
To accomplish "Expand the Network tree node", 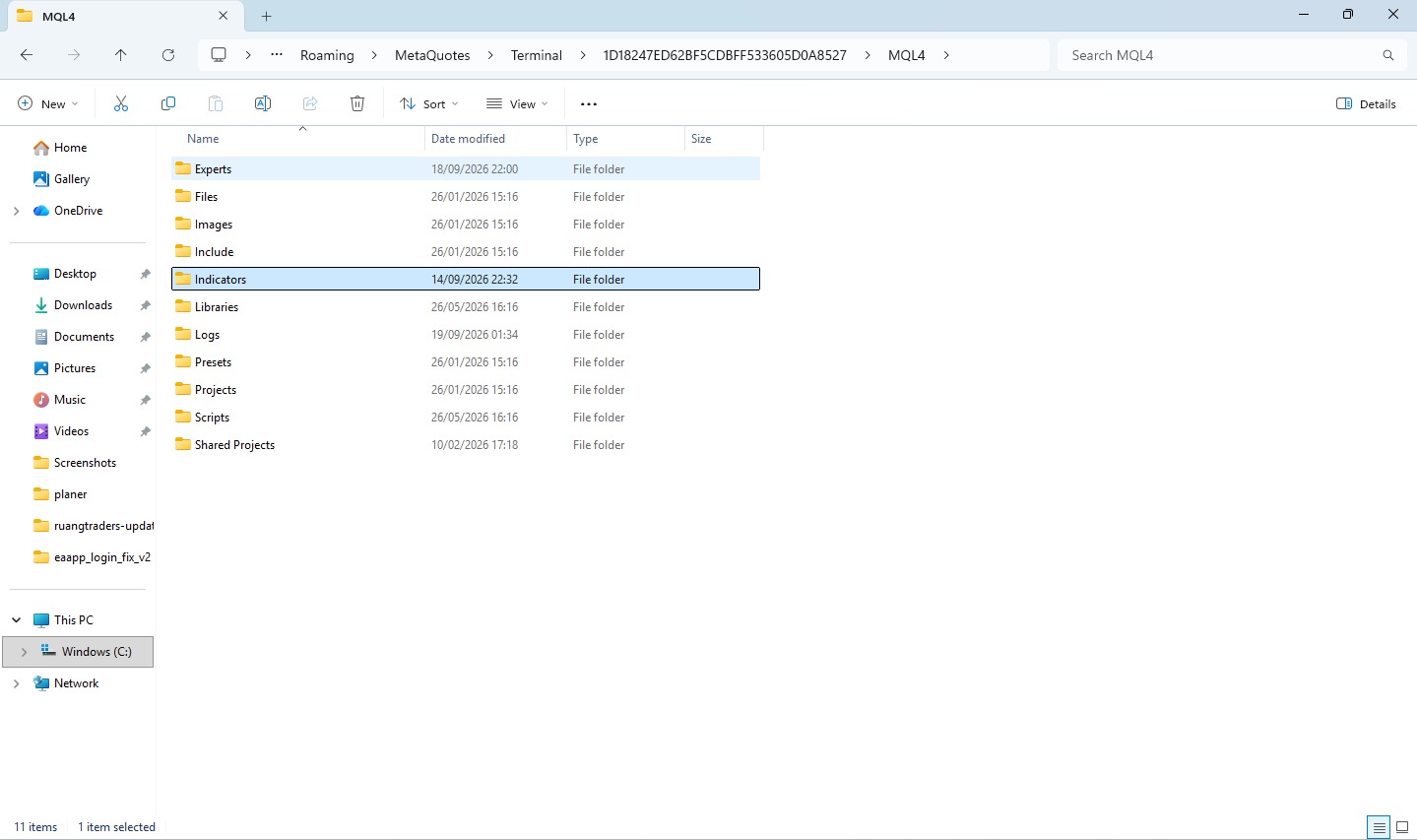I will click(x=16, y=683).
